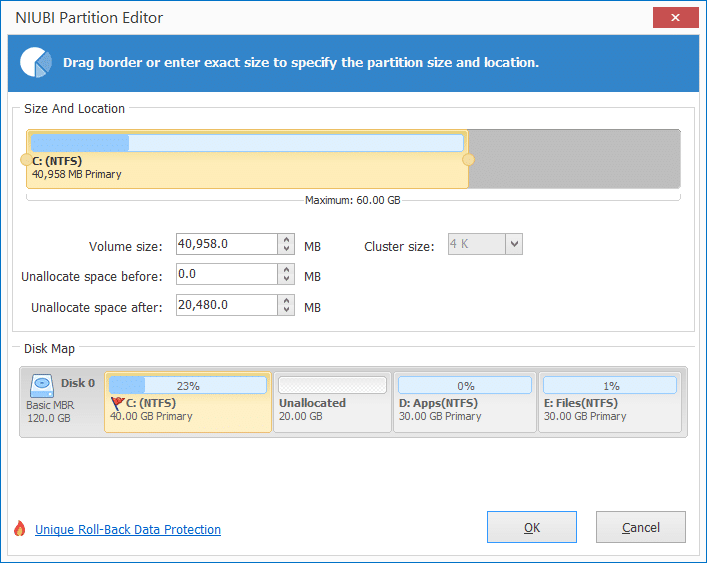Increase Unallocate space after value
This screenshot has width=707, height=563.
coord(286,300)
